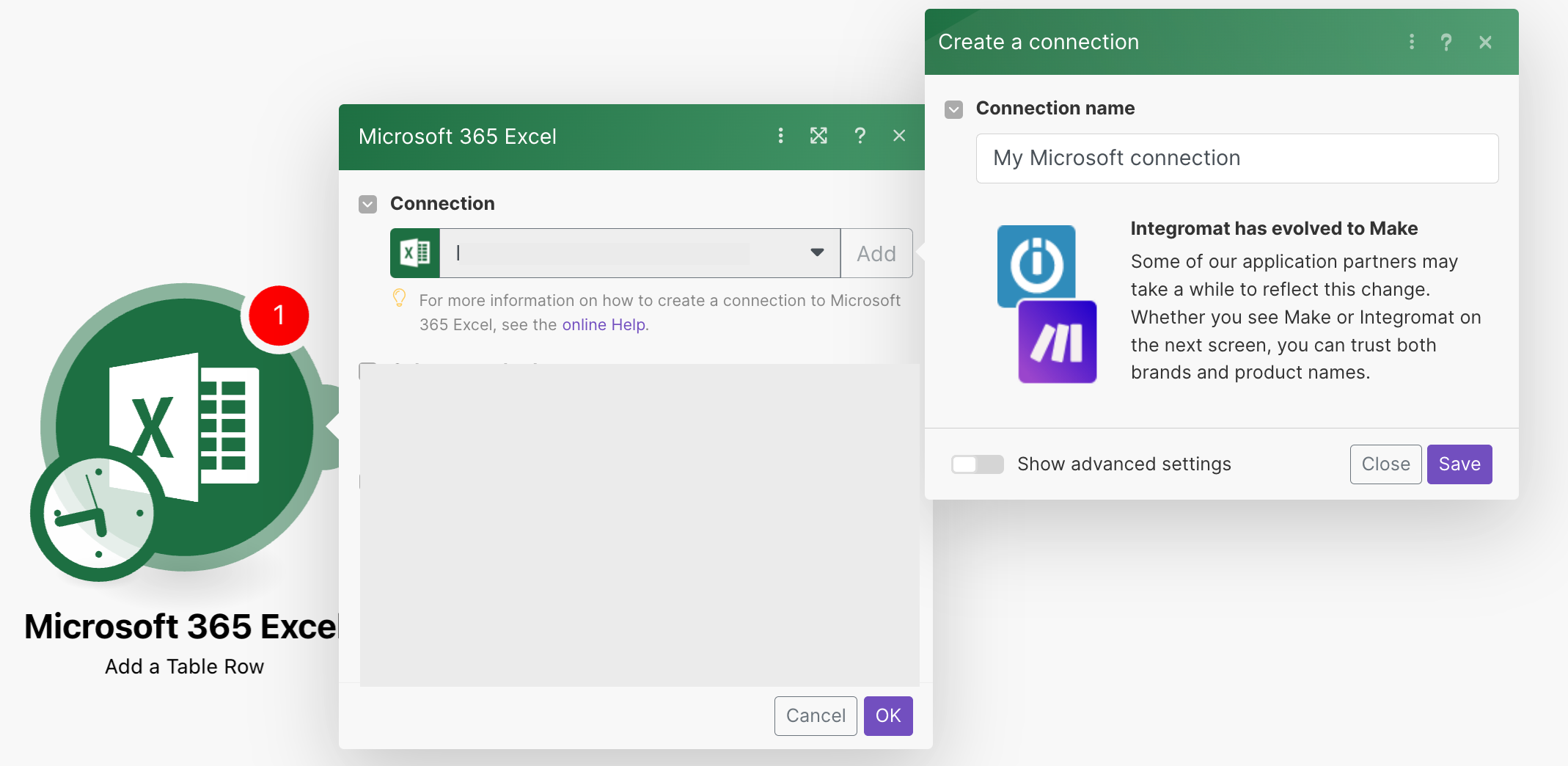Click Close in Create a connection
Image resolution: width=1568 pixels, height=766 pixels.
coord(1385,464)
